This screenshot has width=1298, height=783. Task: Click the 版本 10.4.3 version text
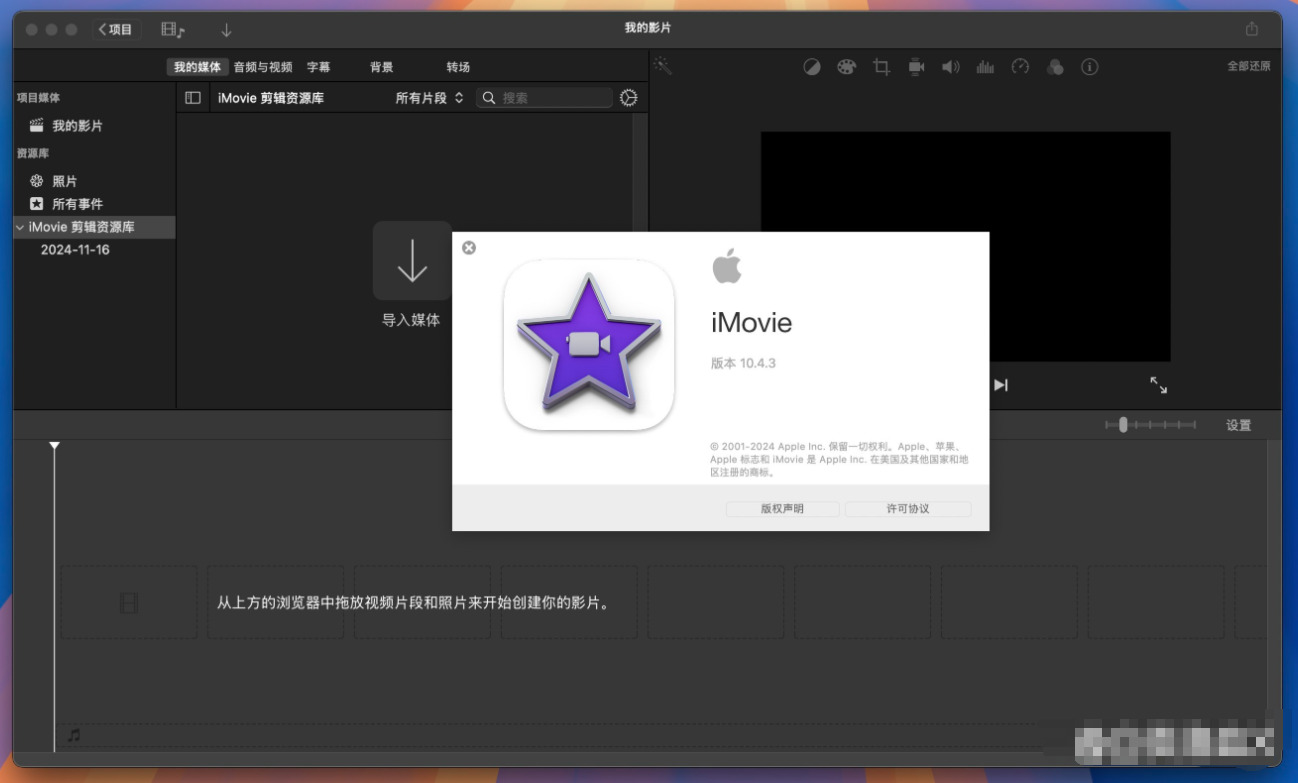coord(743,363)
